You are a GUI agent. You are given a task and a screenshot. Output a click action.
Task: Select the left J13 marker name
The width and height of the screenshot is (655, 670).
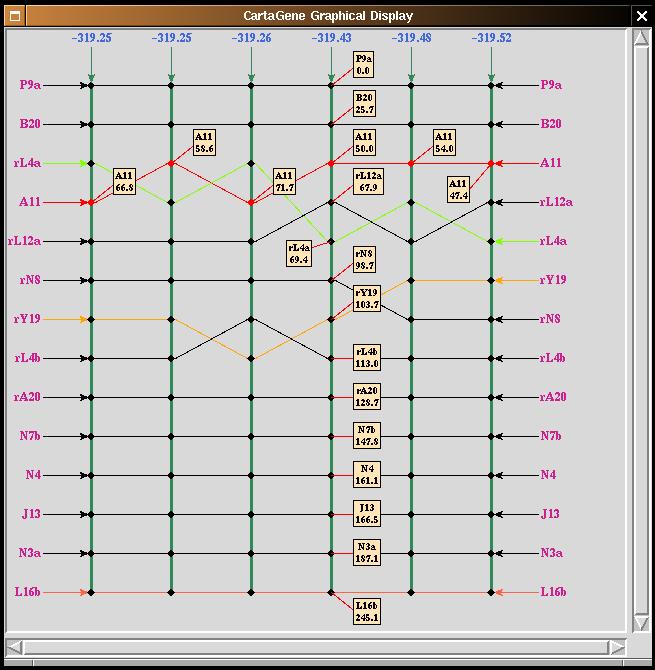pyautogui.click(x=32, y=513)
